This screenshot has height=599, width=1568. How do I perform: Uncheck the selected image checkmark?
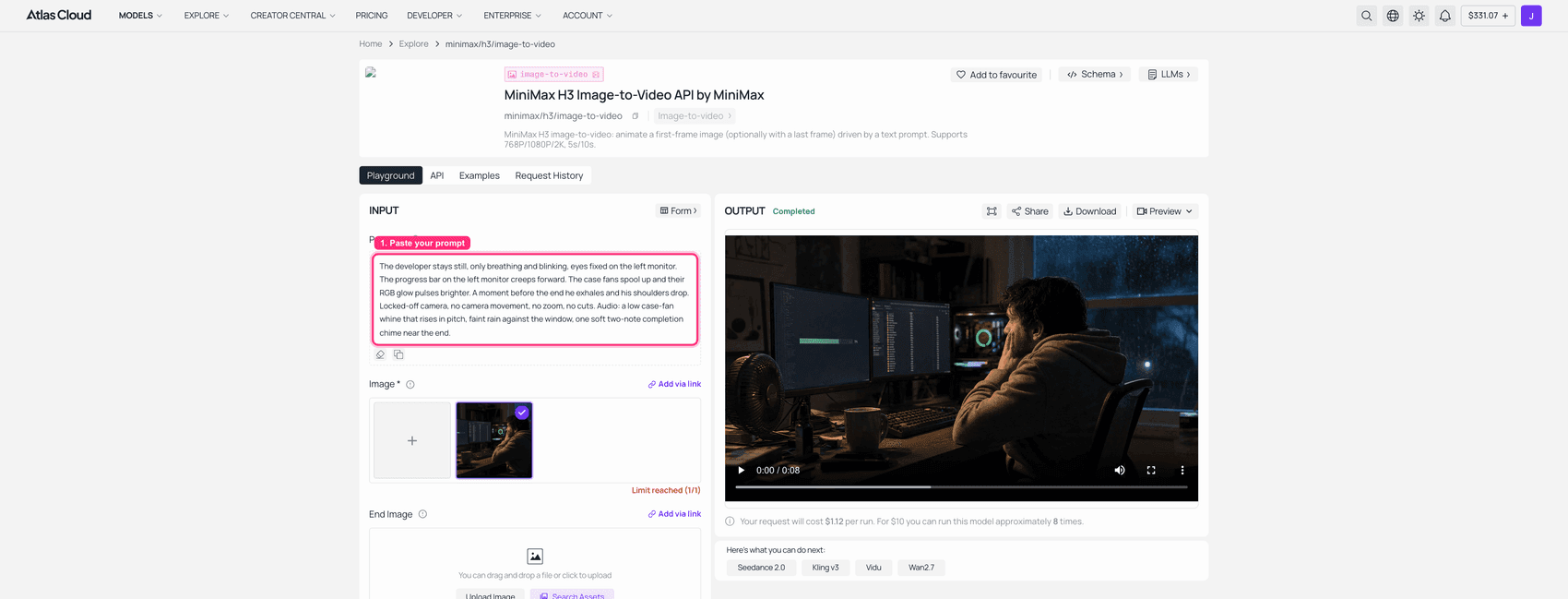click(522, 413)
